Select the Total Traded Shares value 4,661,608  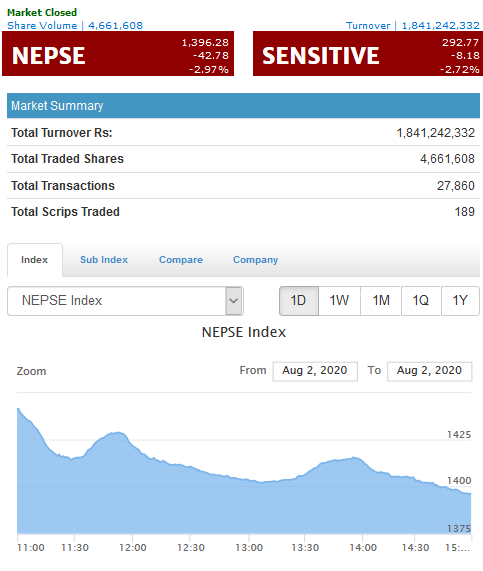(447, 159)
